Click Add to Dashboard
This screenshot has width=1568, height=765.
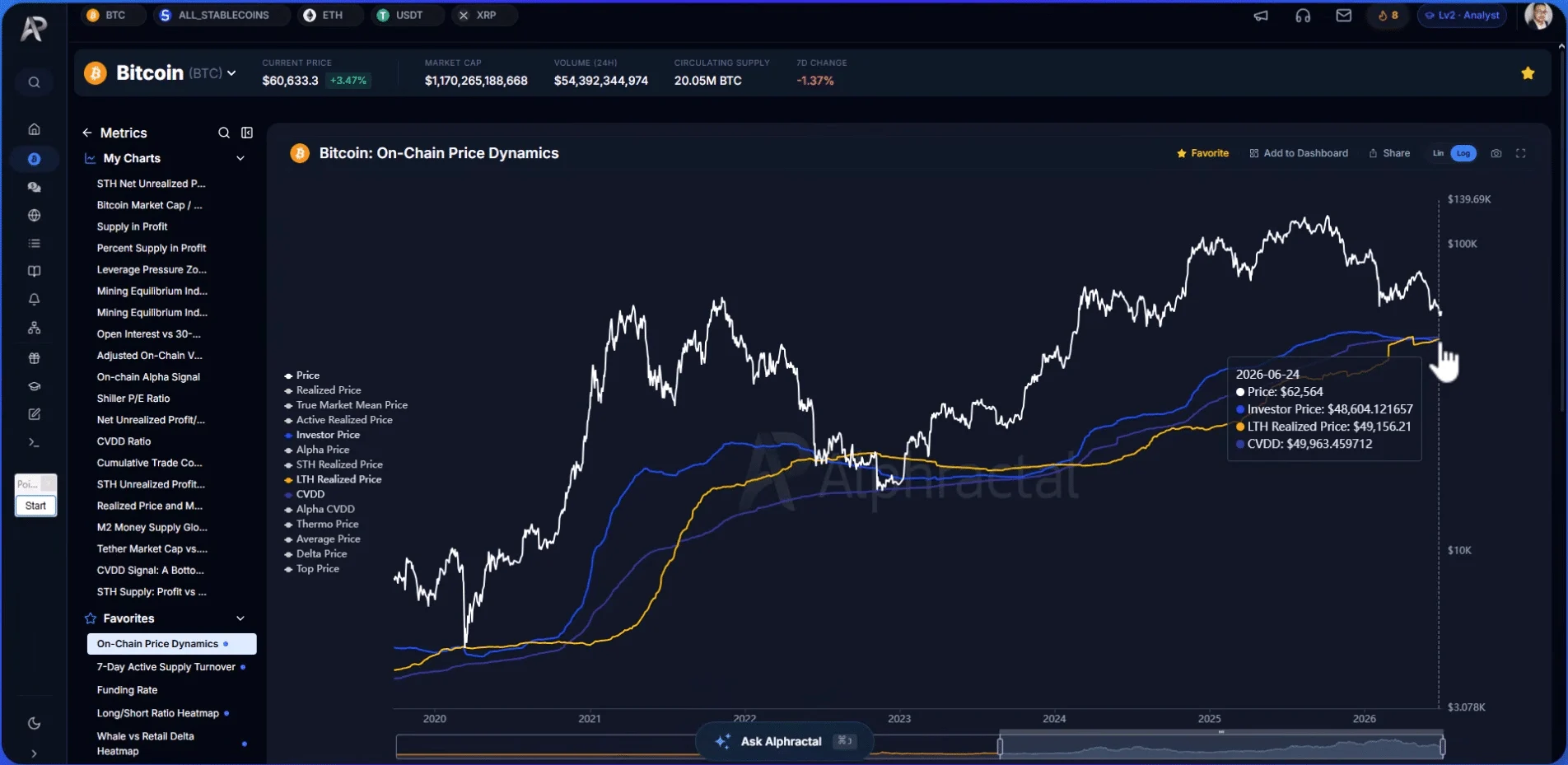[x=1299, y=153]
